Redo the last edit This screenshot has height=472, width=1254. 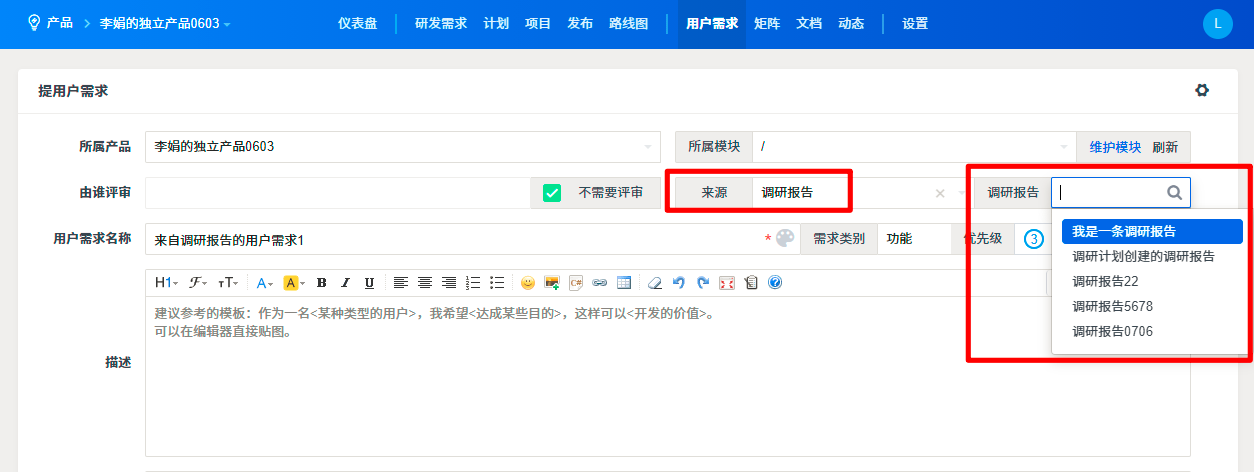coord(703,283)
